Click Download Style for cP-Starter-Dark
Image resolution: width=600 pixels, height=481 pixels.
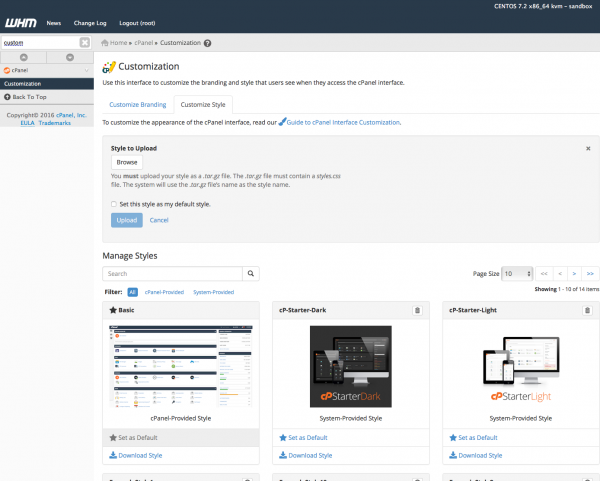pos(310,455)
